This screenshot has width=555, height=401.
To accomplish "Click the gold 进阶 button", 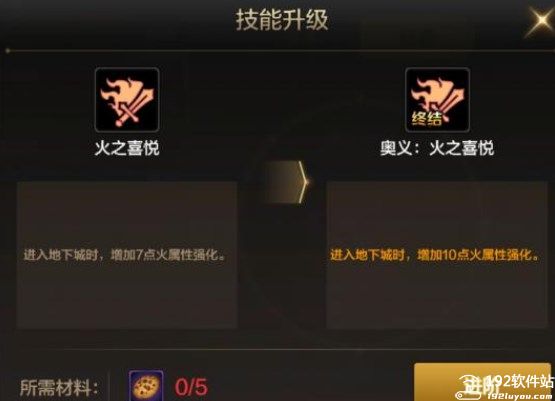I will coord(482,382).
